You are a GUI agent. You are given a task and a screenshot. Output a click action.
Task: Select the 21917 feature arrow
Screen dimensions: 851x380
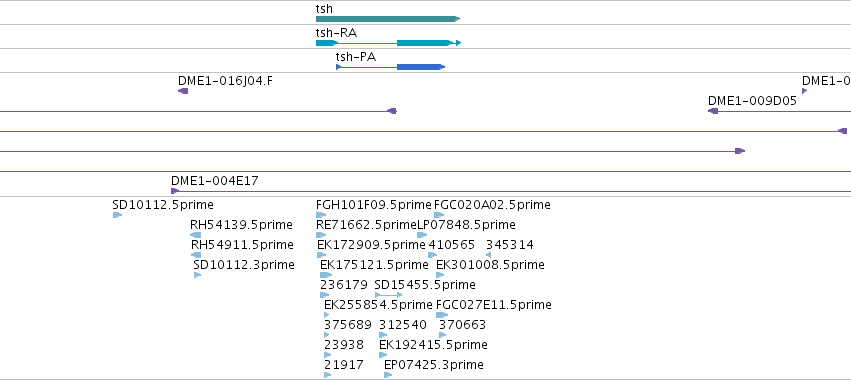point(327,375)
